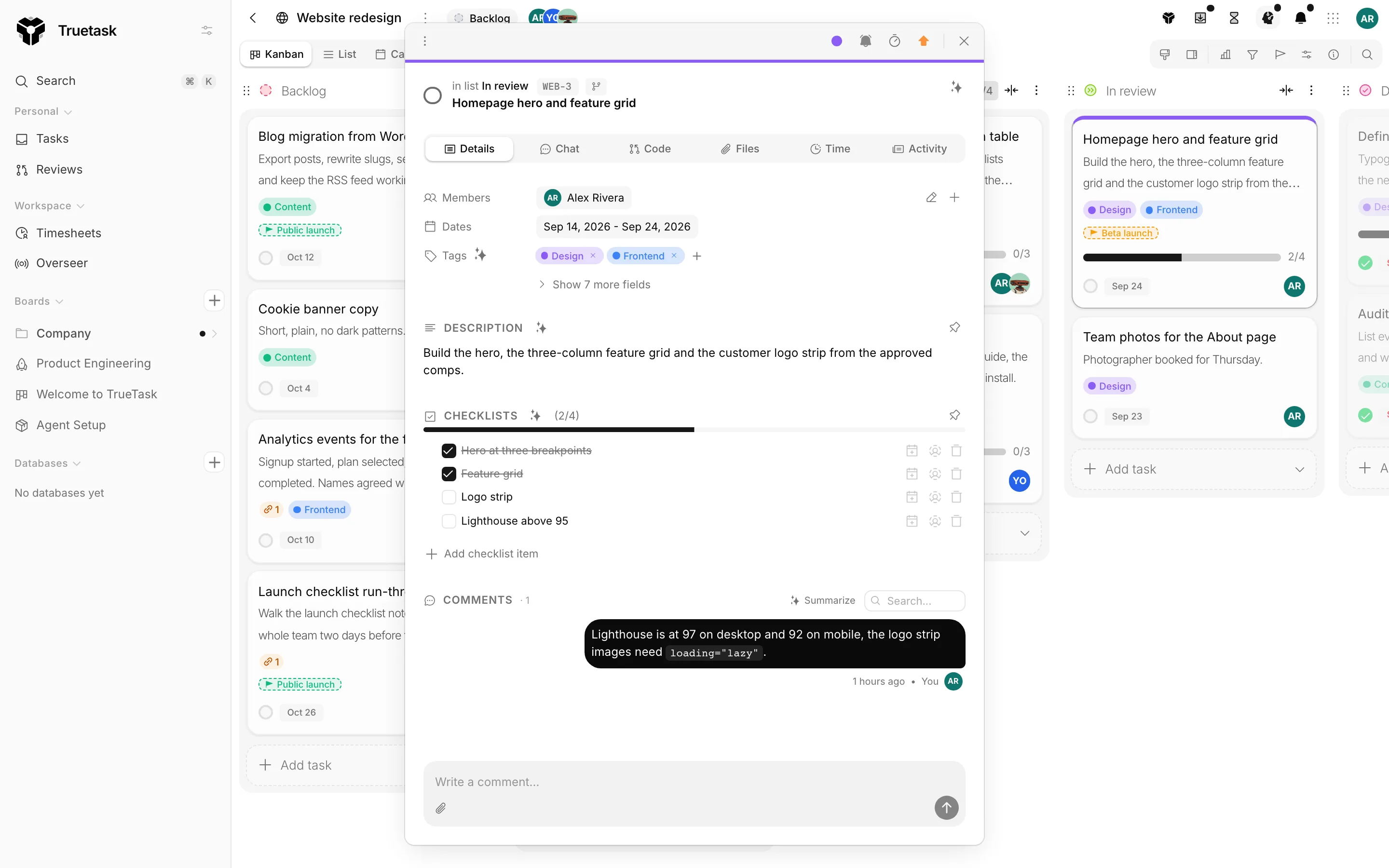The height and width of the screenshot is (868, 1389).
Task: Suggest tags with the AI sparkle
Action: [x=480, y=255]
